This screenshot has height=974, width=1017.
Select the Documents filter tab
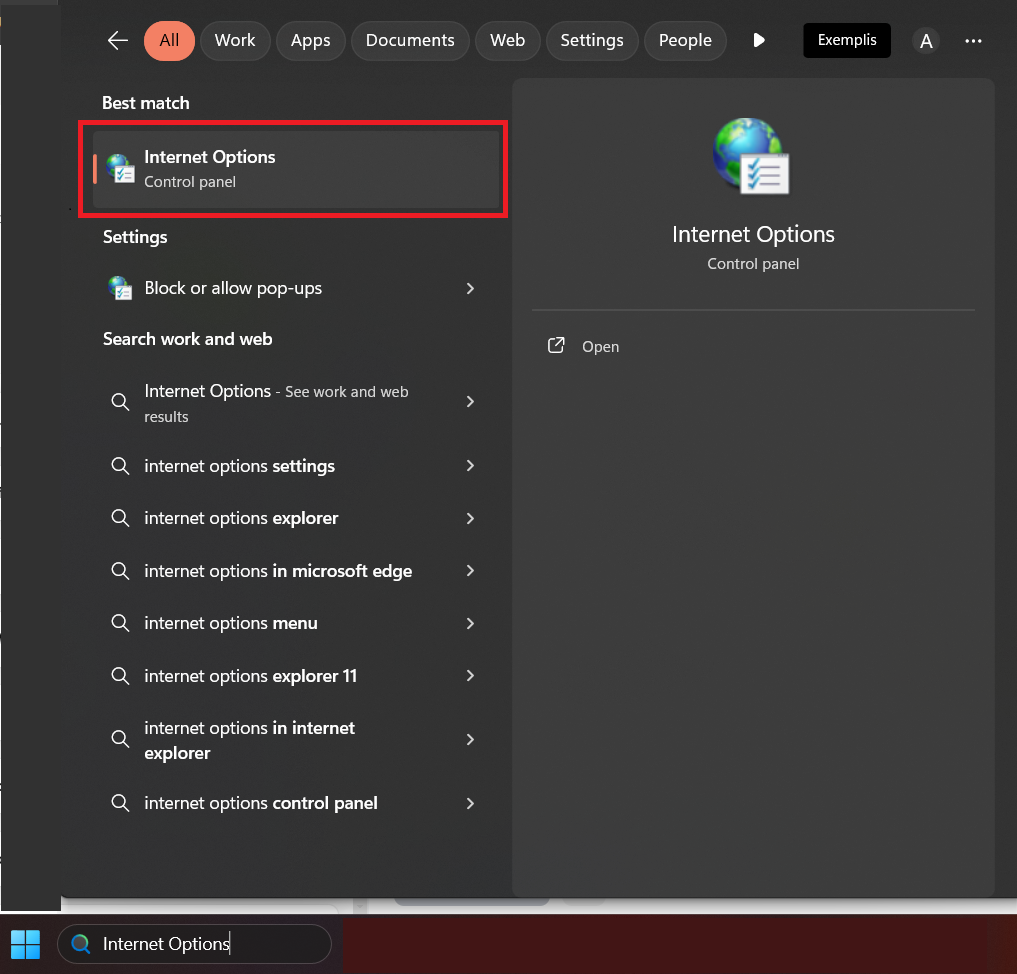tap(410, 41)
